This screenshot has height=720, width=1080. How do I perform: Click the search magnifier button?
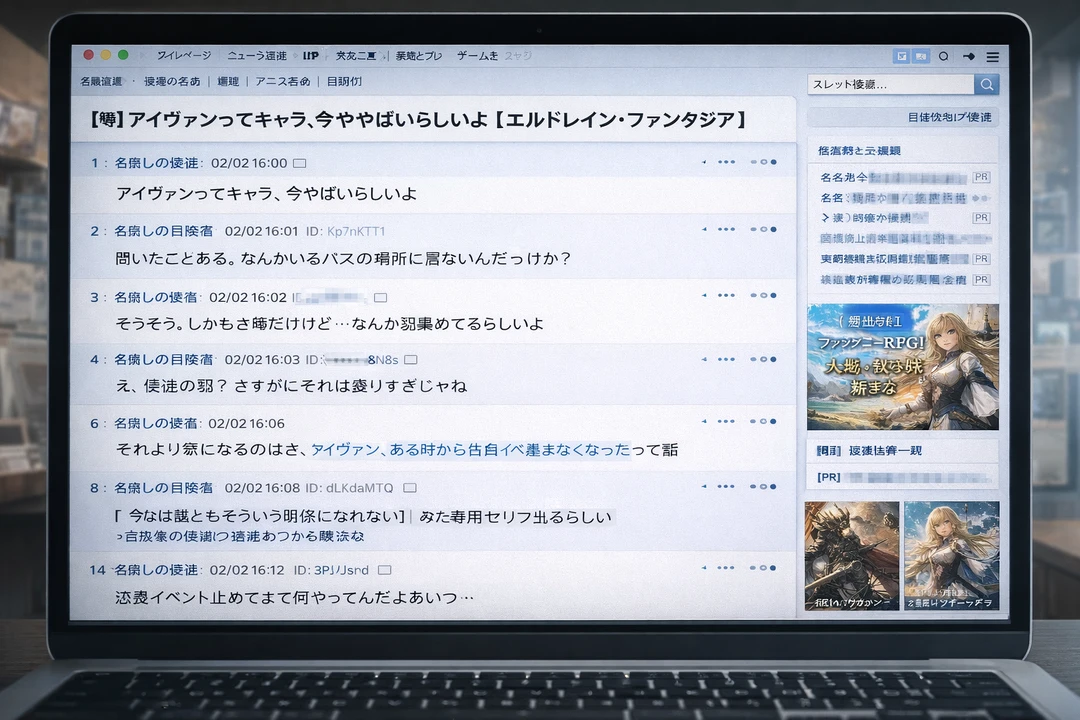986,85
